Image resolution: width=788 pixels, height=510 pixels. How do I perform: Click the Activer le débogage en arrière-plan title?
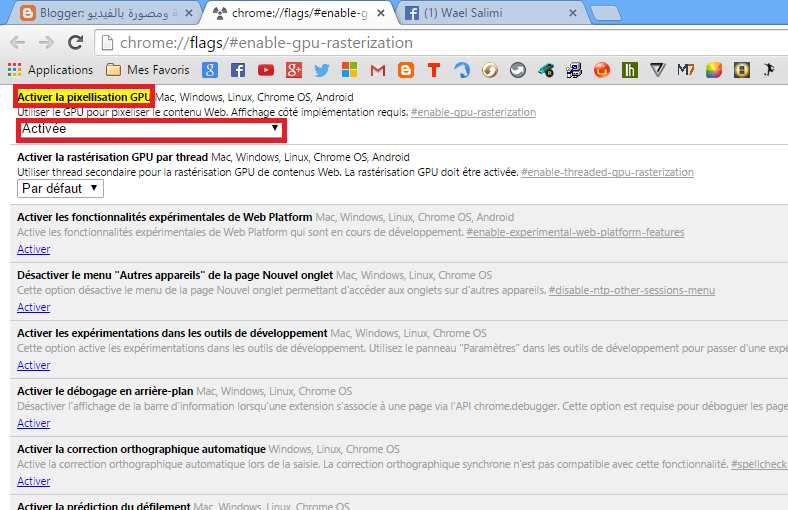click(x=105, y=391)
